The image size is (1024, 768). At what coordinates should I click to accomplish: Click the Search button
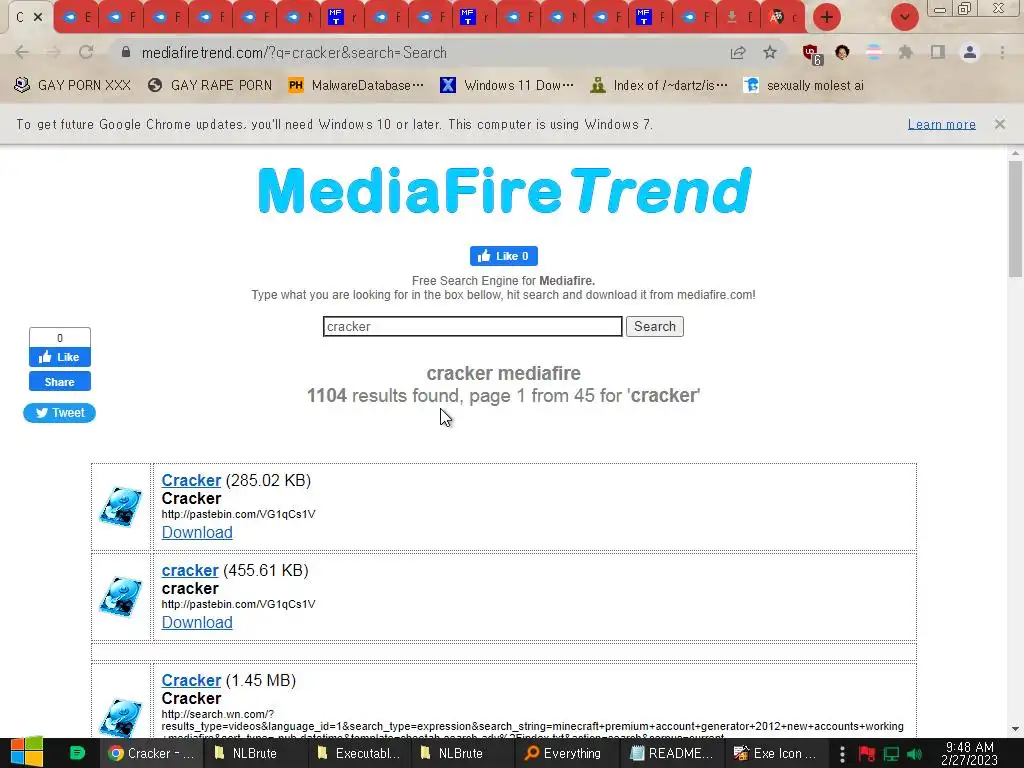click(654, 327)
